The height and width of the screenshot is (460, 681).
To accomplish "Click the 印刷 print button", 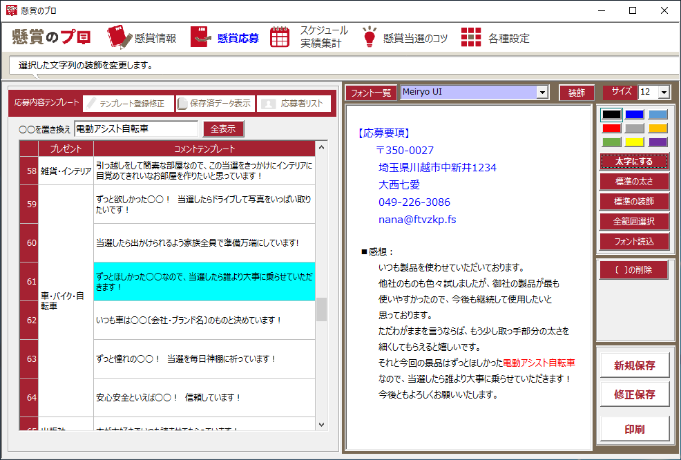I will (x=635, y=430).
